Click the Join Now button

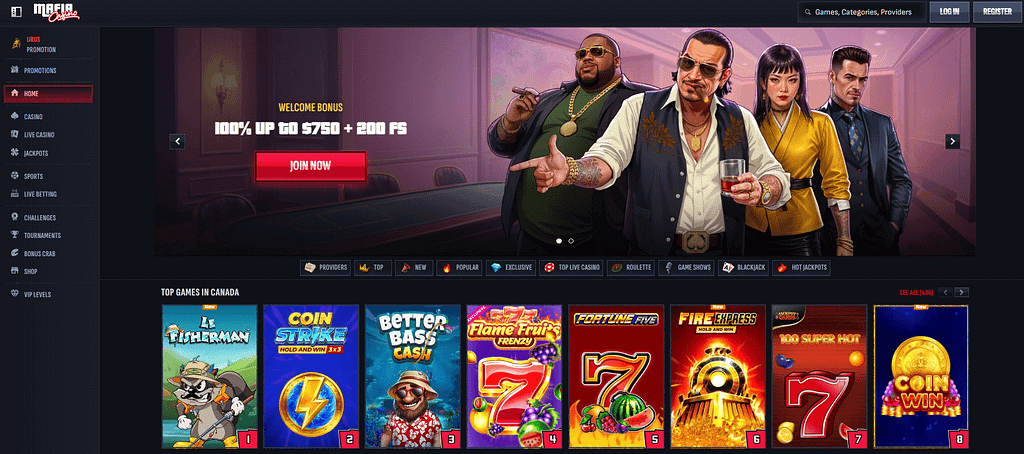click(310, 166)
